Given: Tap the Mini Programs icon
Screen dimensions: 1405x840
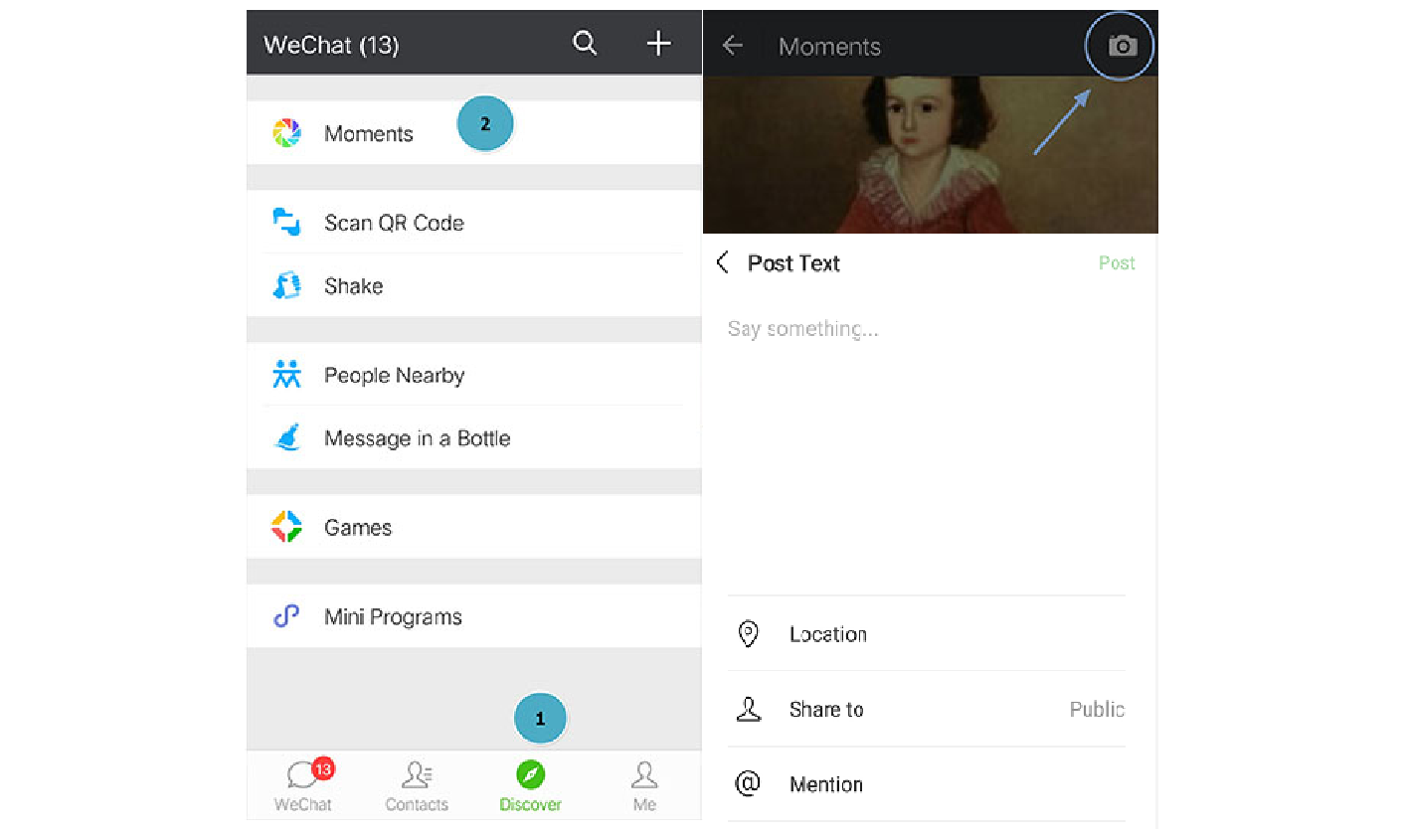Looking at the screenshot, I should [286, 616].
